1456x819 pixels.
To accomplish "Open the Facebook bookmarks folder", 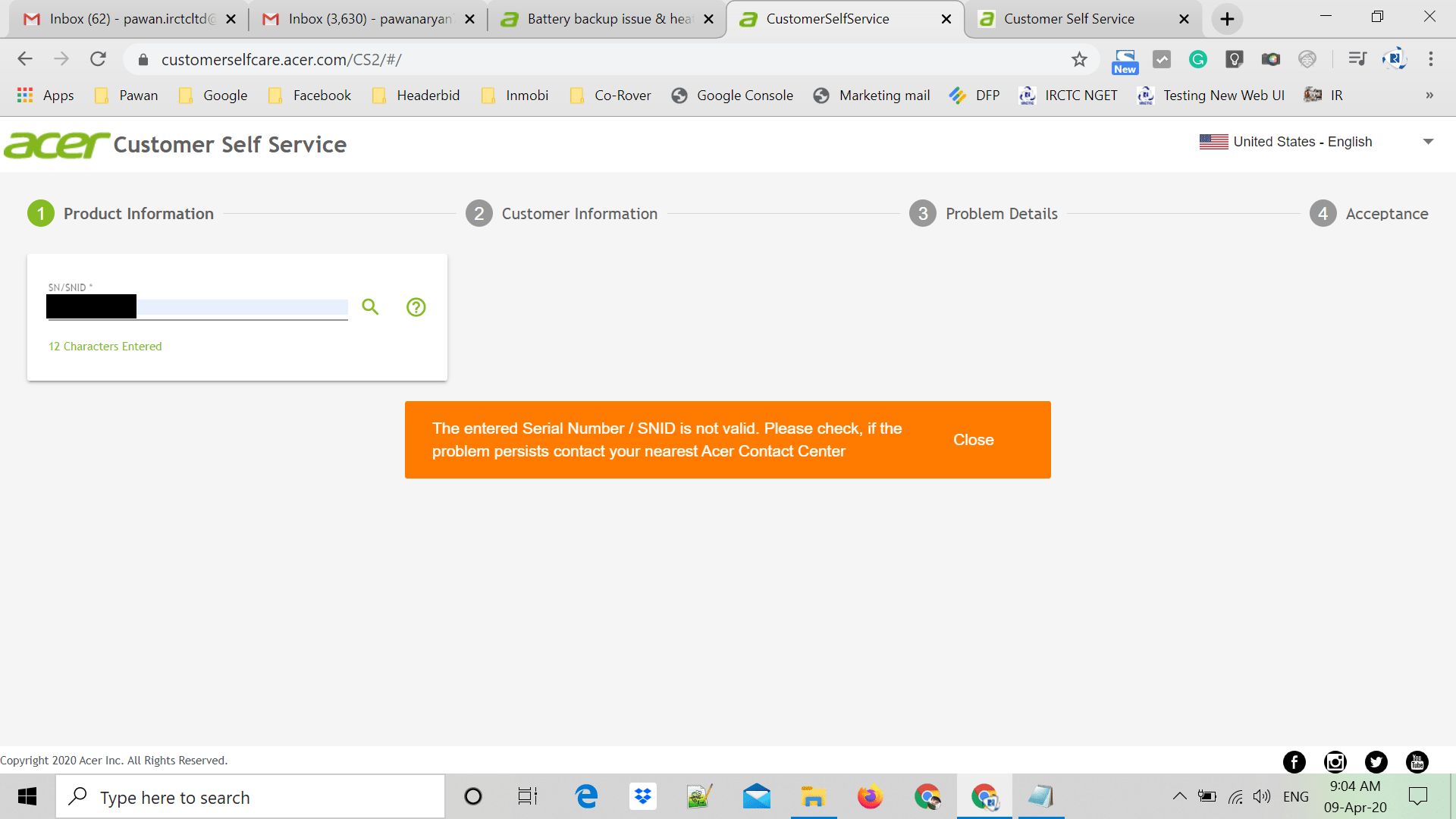I will pos(309,96).
